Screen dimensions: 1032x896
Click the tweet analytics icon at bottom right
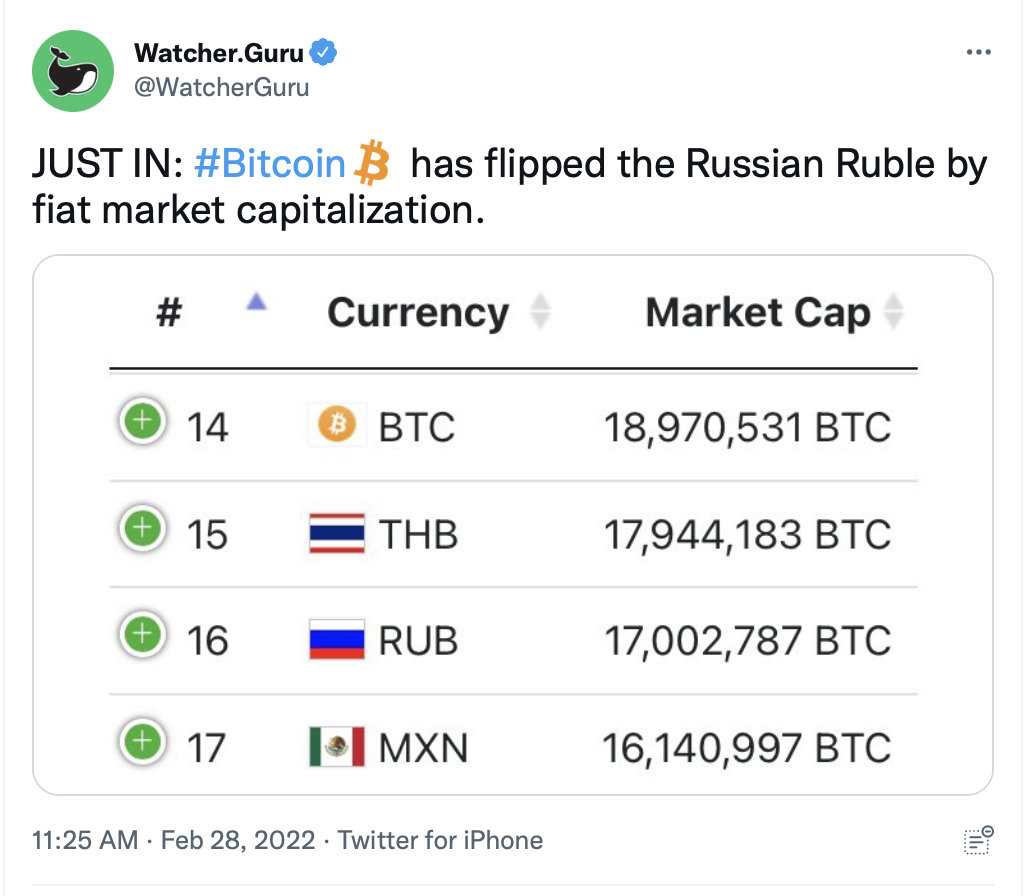point(978,841)
